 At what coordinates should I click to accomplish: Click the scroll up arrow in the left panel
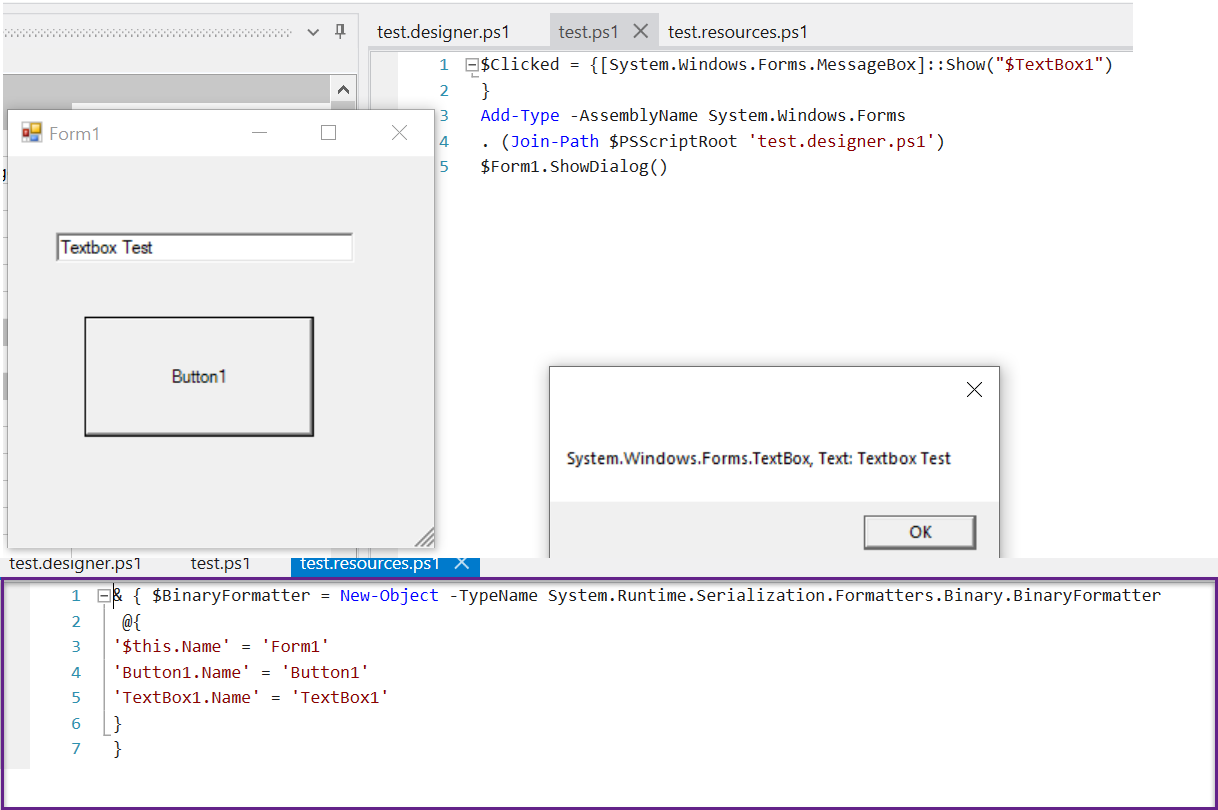[x=343, y=88]
